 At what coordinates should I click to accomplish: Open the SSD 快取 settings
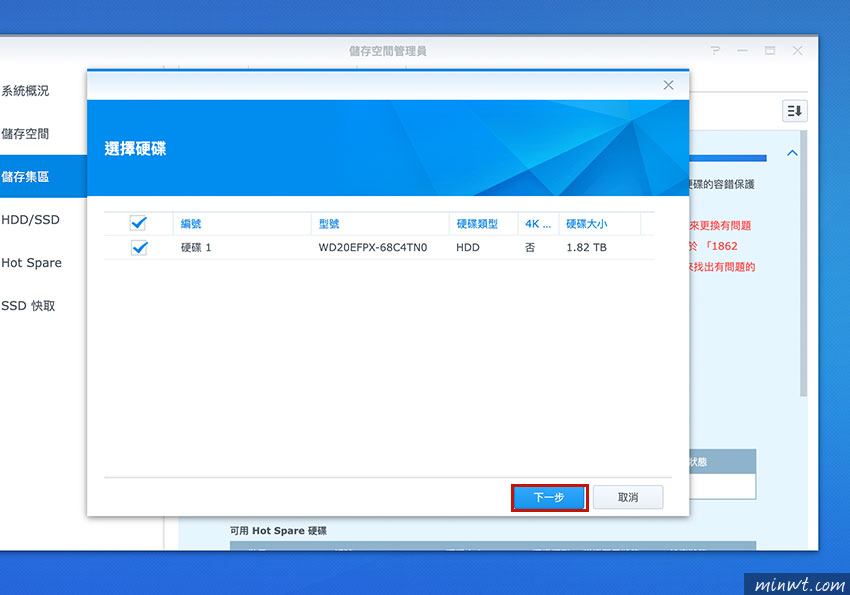[32, 305]
